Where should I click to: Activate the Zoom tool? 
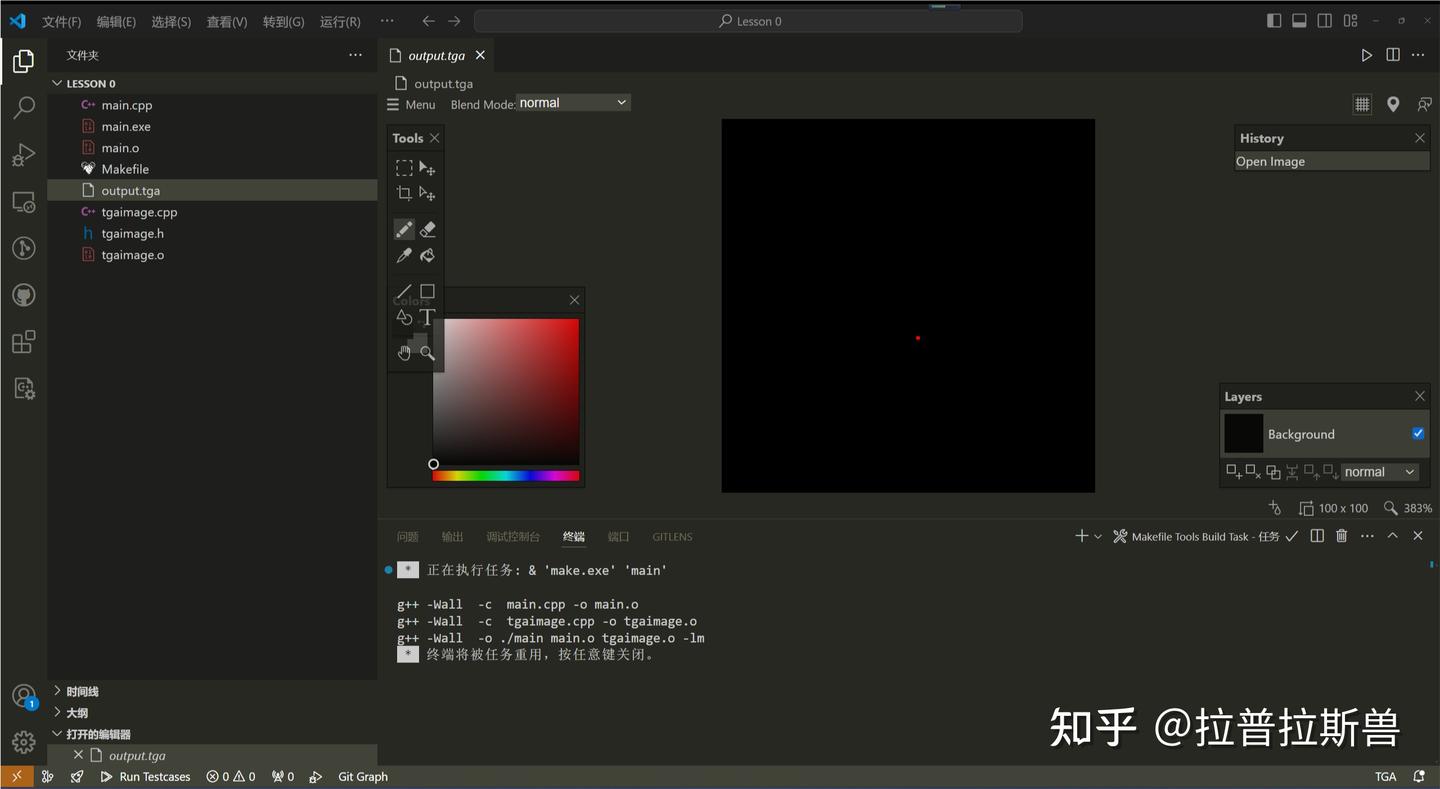pos(427,352)
